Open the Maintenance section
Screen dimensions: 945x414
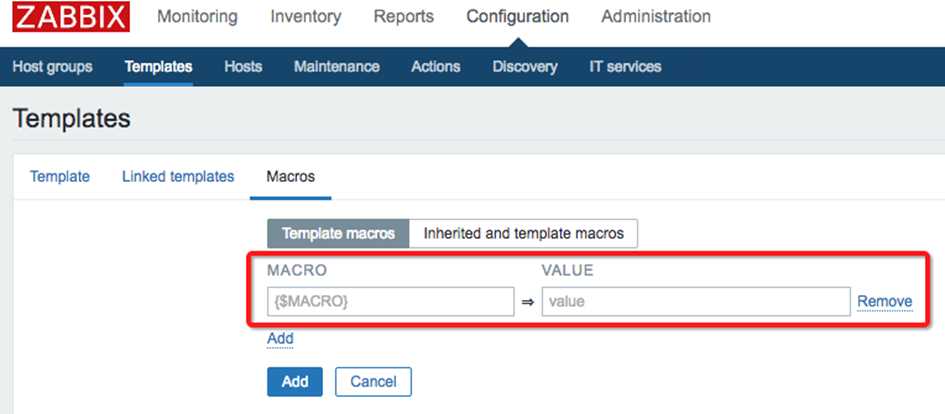[x=337, y=66]
